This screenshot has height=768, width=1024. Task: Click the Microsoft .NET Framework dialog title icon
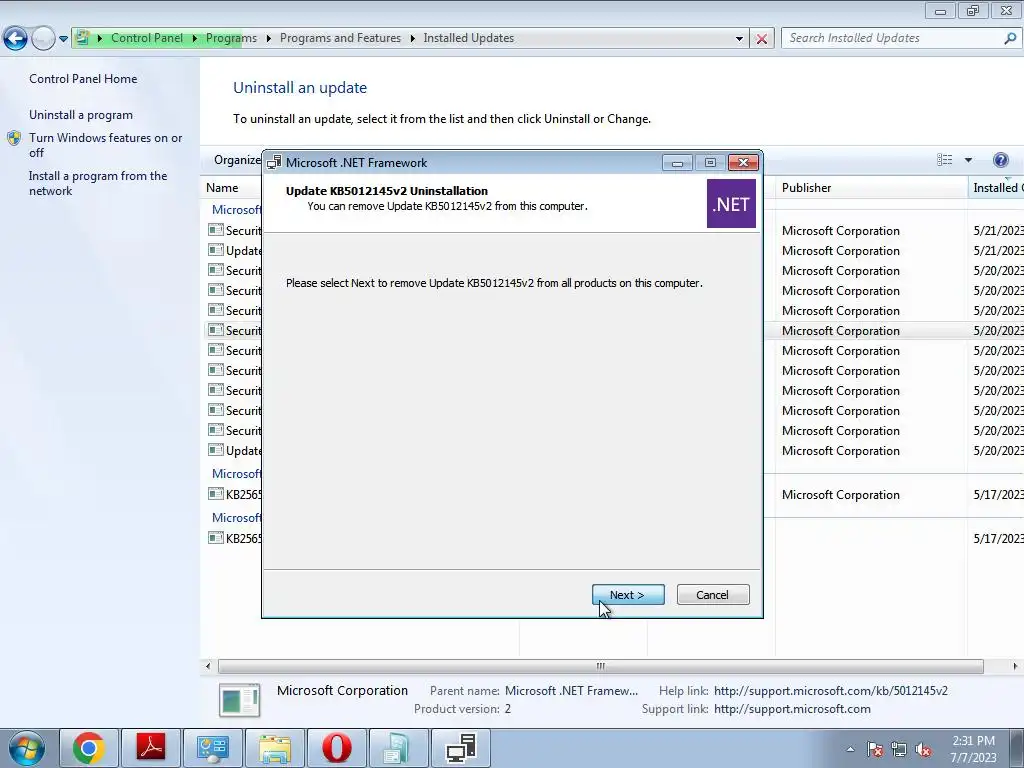pyautogui.click(x=274, y=163)
